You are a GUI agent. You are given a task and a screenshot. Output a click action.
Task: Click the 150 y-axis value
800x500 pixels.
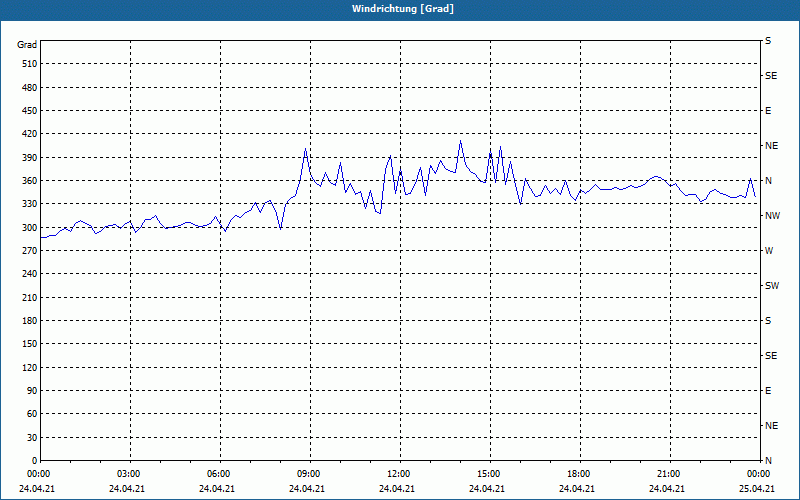pyautogui.click(x=30, y=344)
